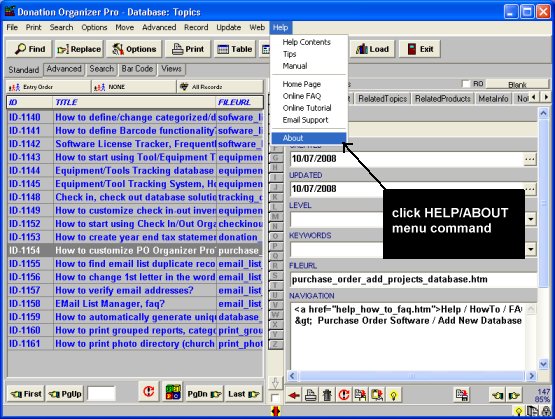
Task: Select About in the Help menu
Action: (x=309, y=138)
